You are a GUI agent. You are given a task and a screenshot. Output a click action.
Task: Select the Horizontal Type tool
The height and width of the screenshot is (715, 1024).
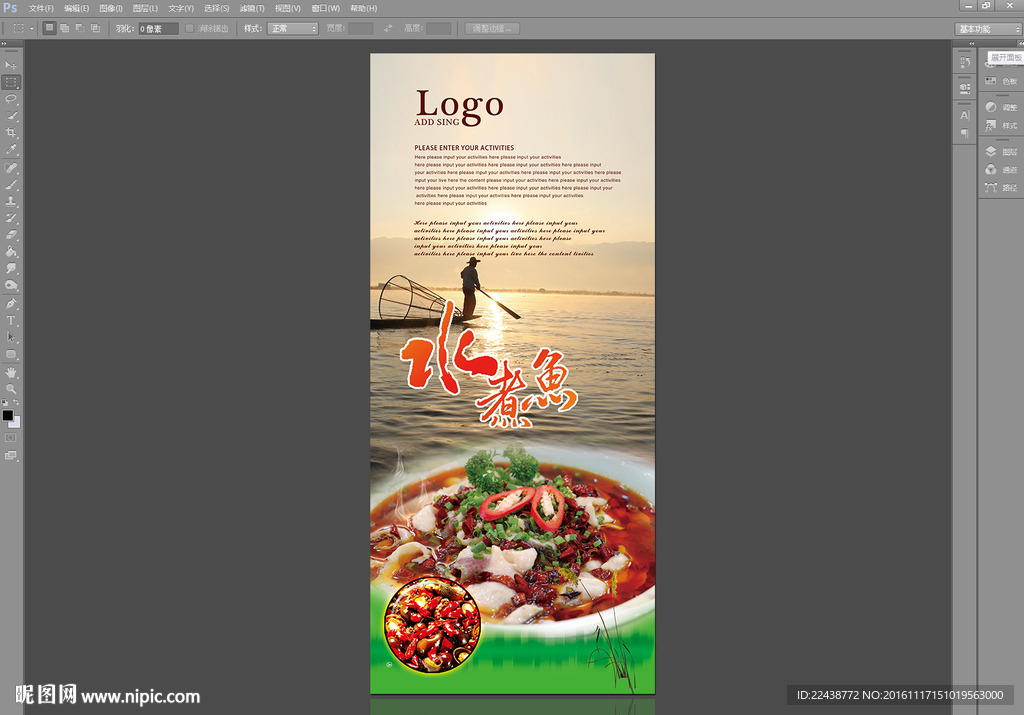click(x=12, y=320)
